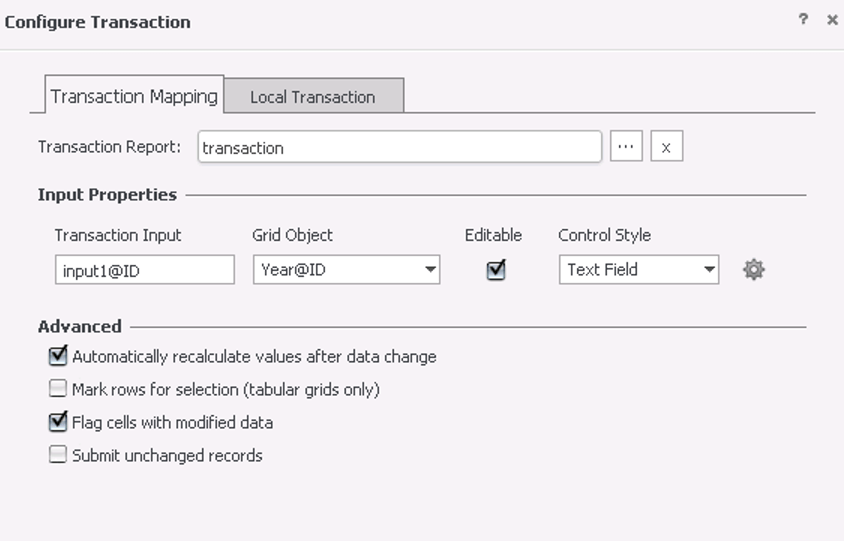Switch to the Local Transaction tab
844x541 pixels.
[x=313, y=96]
